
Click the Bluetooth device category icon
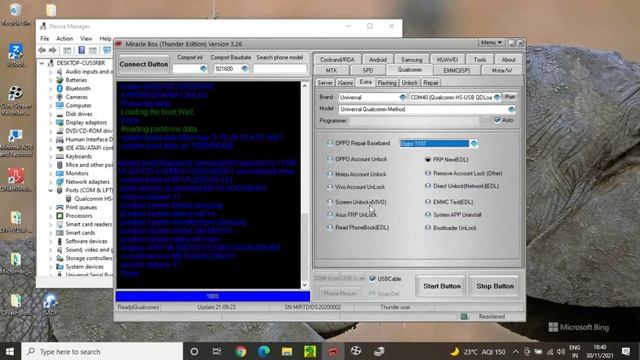60,88
